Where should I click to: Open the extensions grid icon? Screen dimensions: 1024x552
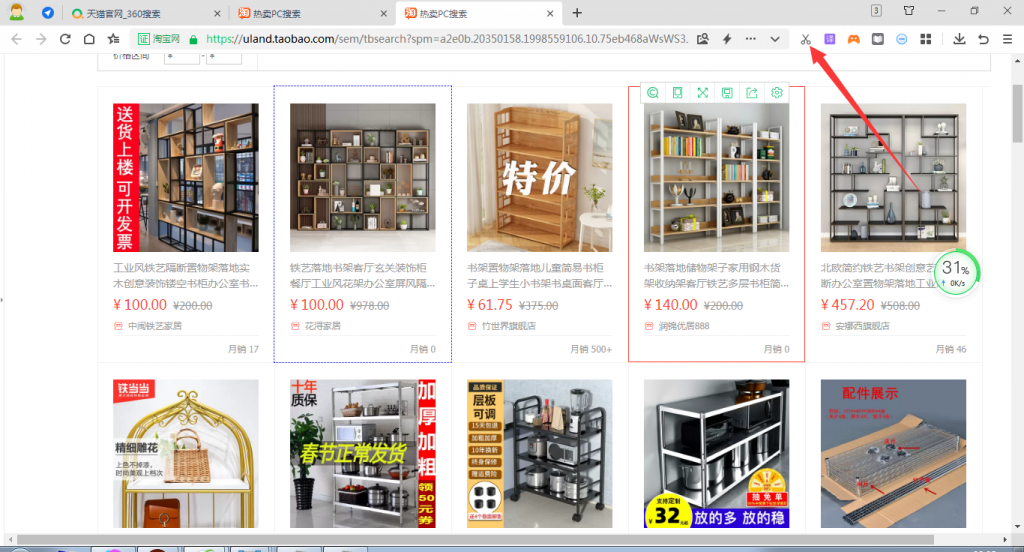click(x=925, y=39)
